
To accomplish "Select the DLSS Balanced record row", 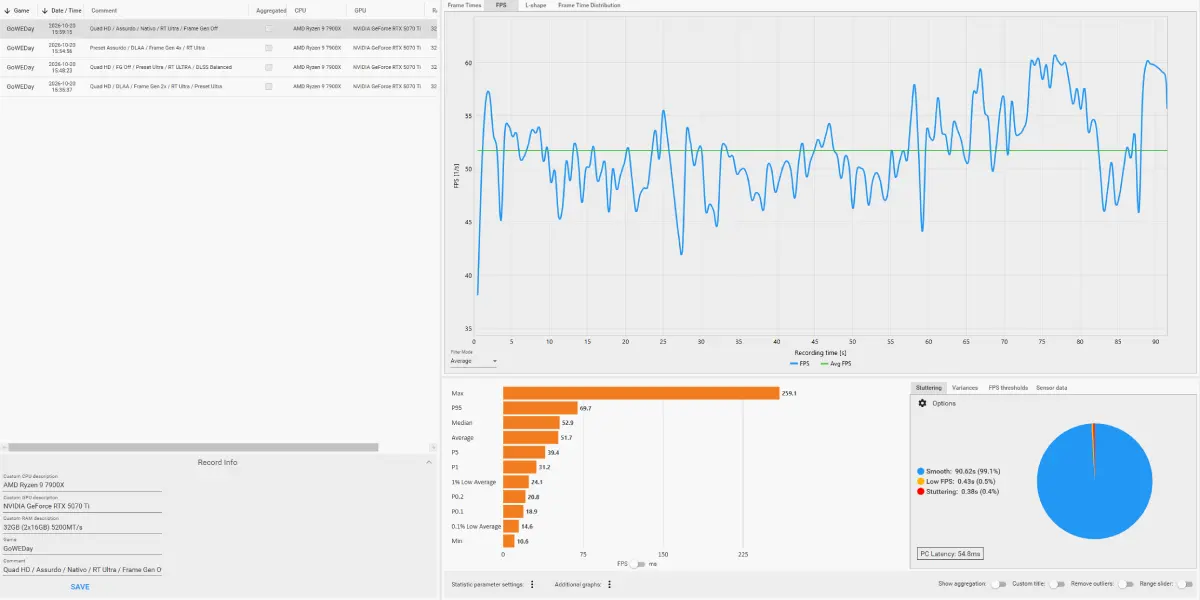I will coord(219,67).
